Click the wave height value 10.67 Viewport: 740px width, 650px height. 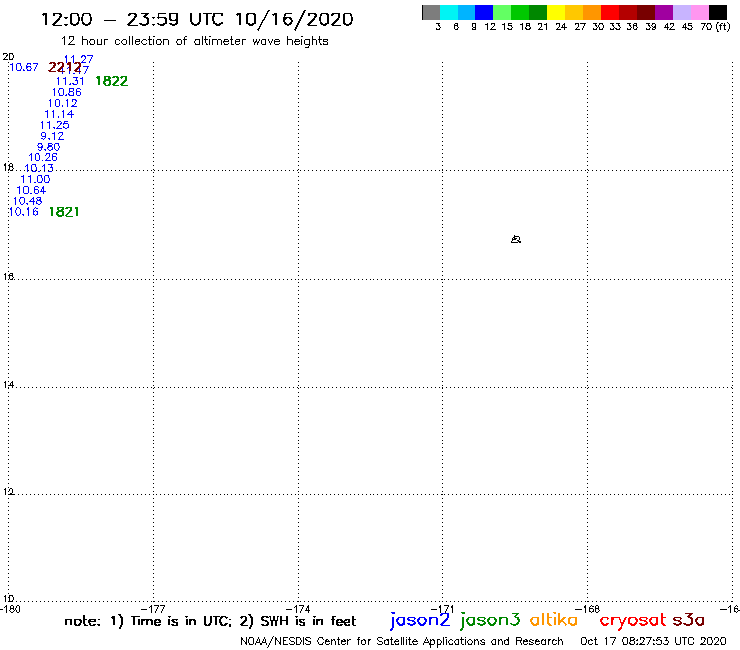[24, 67]
